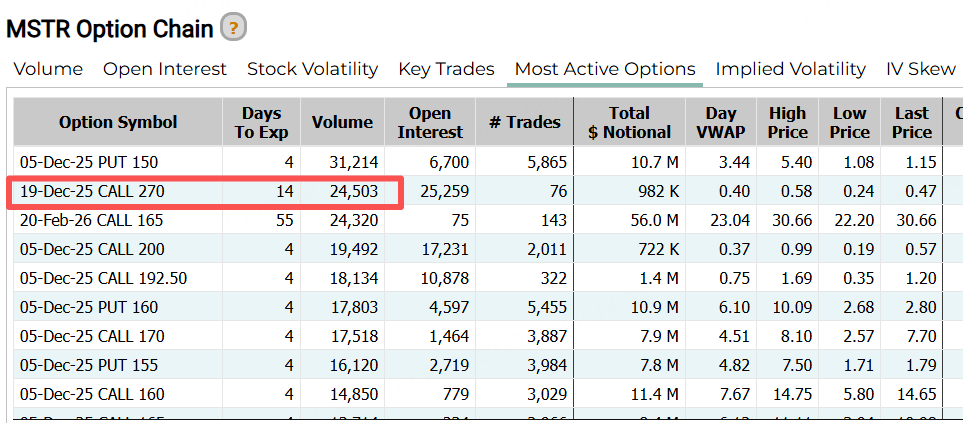Go to the Key Trades tab
The image size is (963, 423).
click(x=446, y=69)
